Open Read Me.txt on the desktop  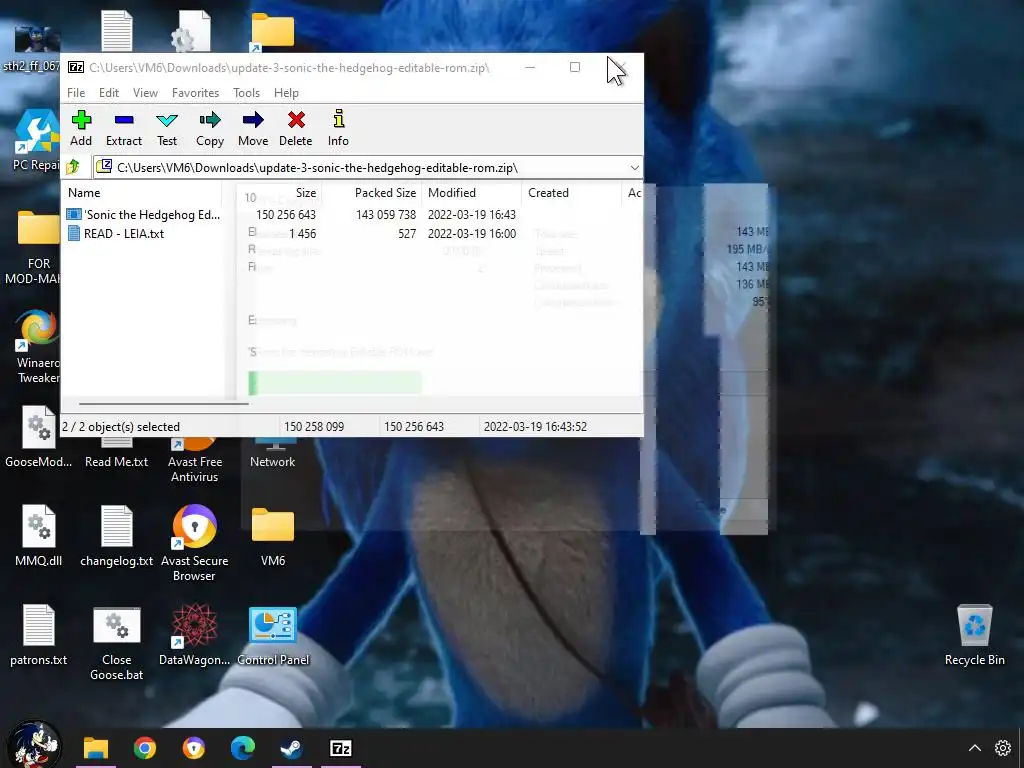click(x=116, y=456)
